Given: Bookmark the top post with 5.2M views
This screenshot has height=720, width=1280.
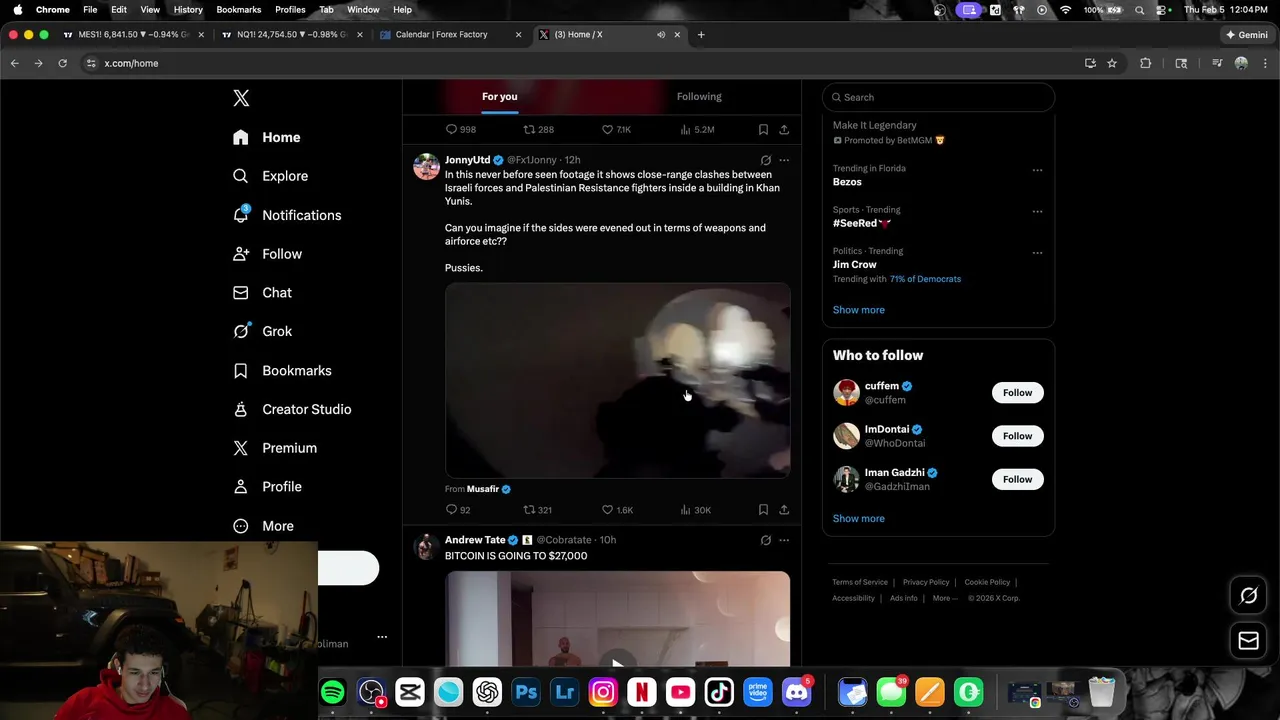Looking at the screenshot, I should pyautogui.click(x=763, y=130).
